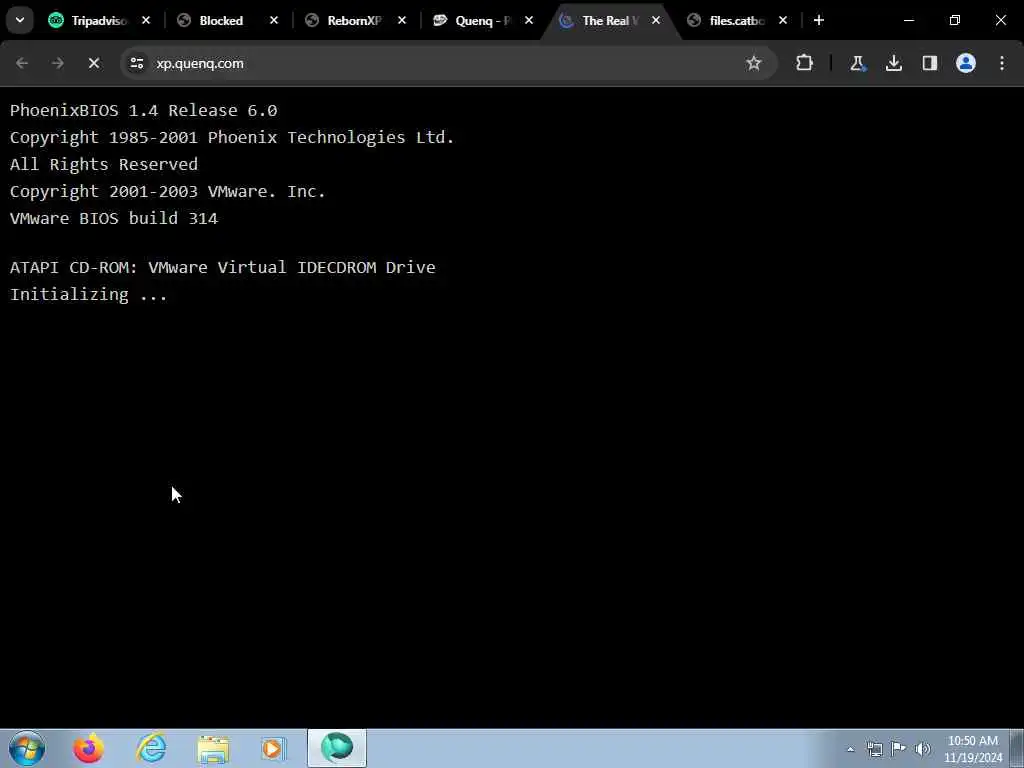Image resolution: width=1024 pixels, height=768 pixels.
Task: Show the Downloads panel
Action: (893, 63)
